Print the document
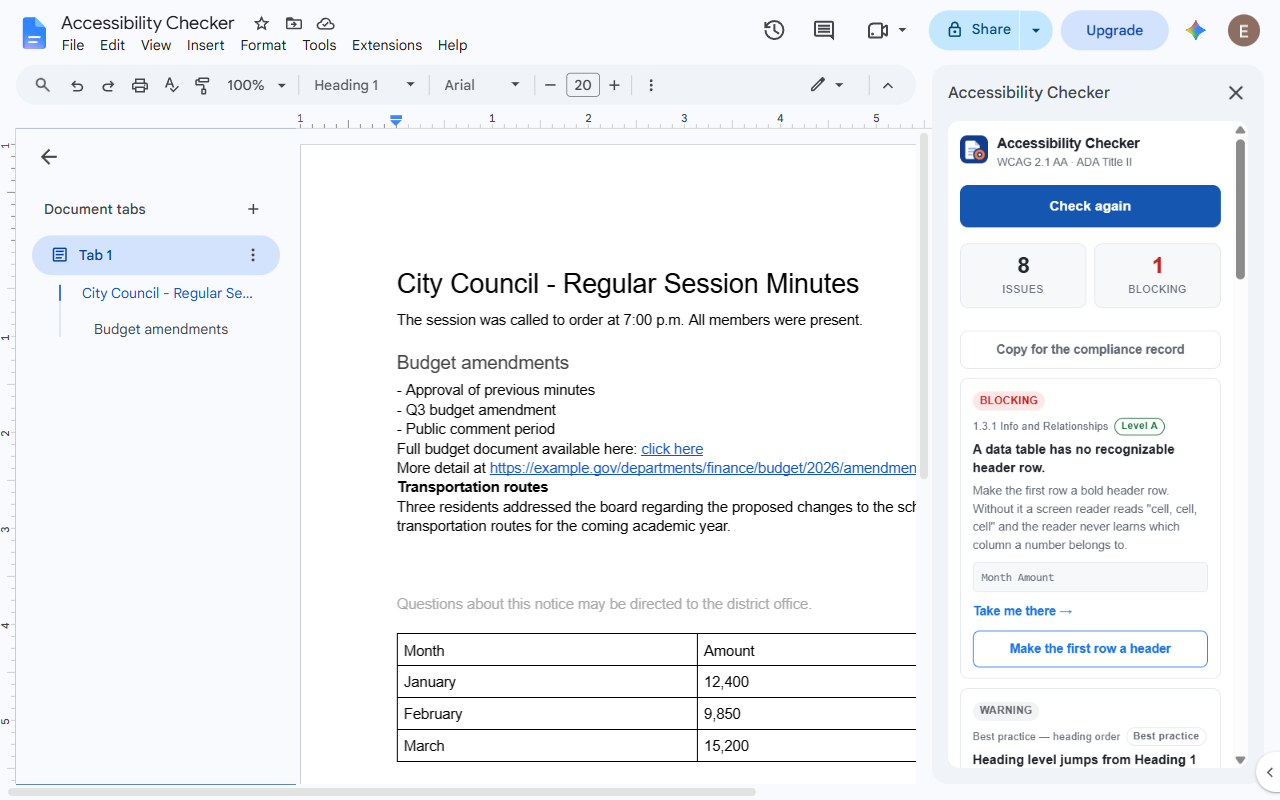 tap(140, 85)
